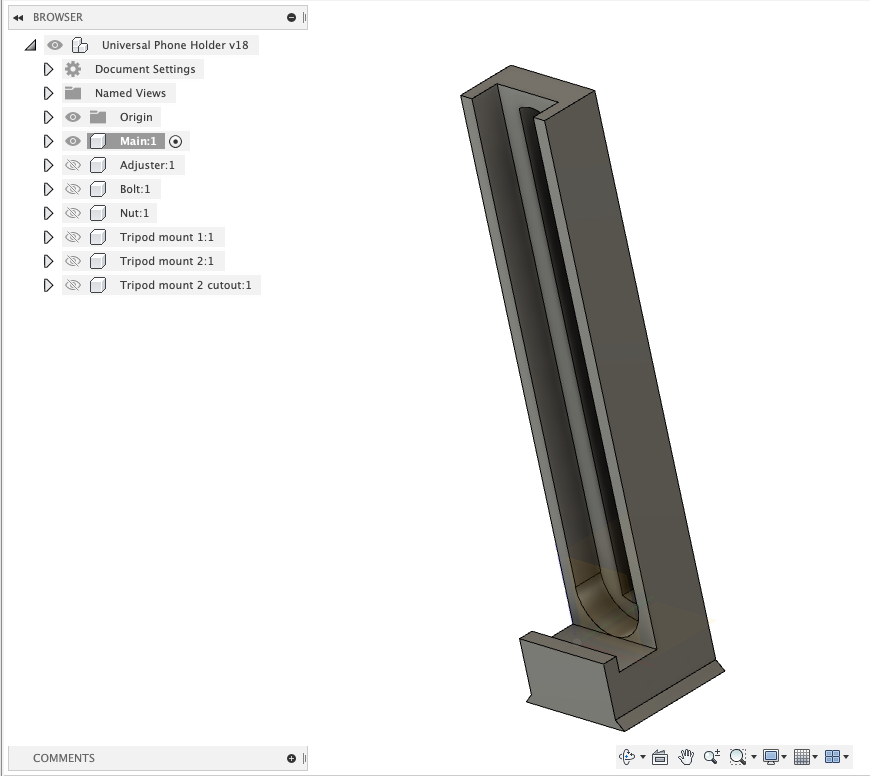Expand the Bolt:1 component
This screenshot has height=776, width=870.
[x=48, y=189]
